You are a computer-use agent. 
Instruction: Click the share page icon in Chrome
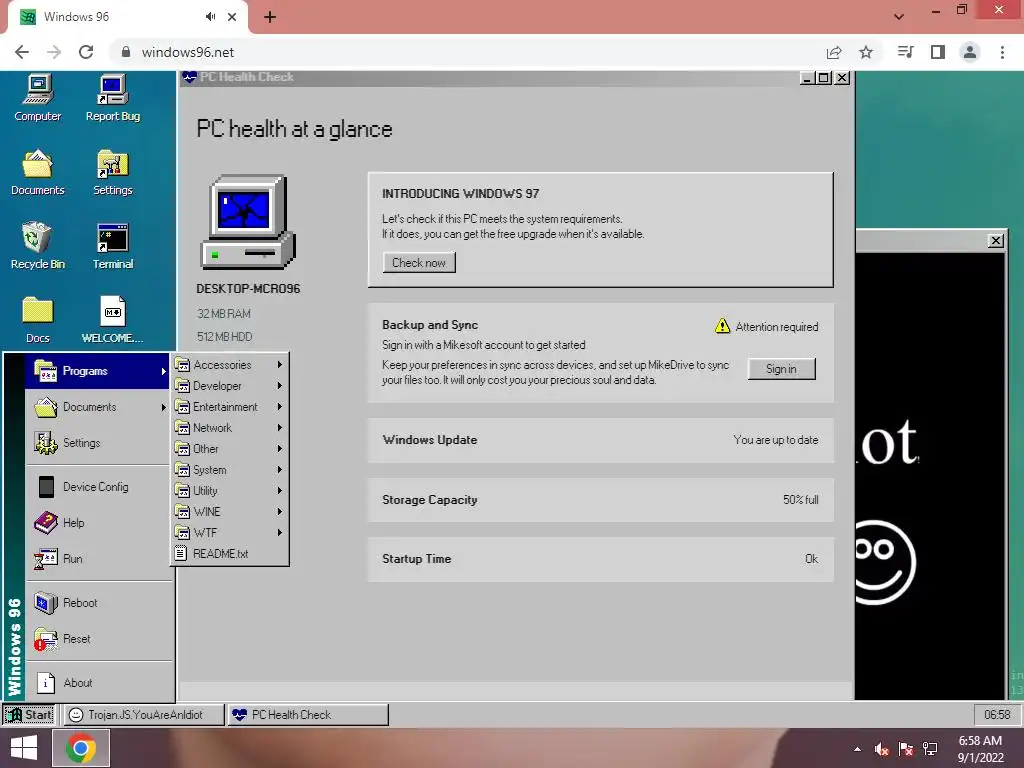coord(834,52)
